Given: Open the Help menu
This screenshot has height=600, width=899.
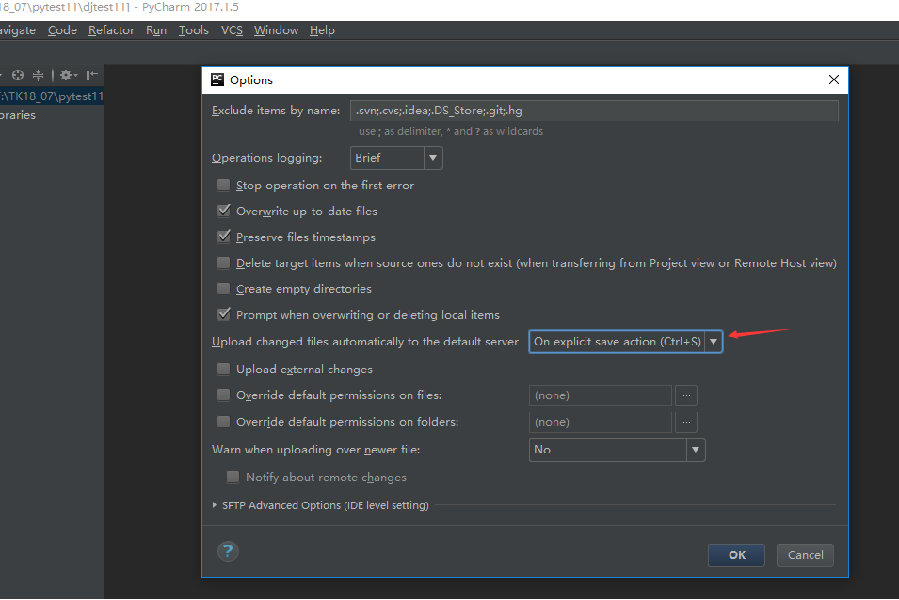Looking at the screenshot, I should click(x=322, y=30).
